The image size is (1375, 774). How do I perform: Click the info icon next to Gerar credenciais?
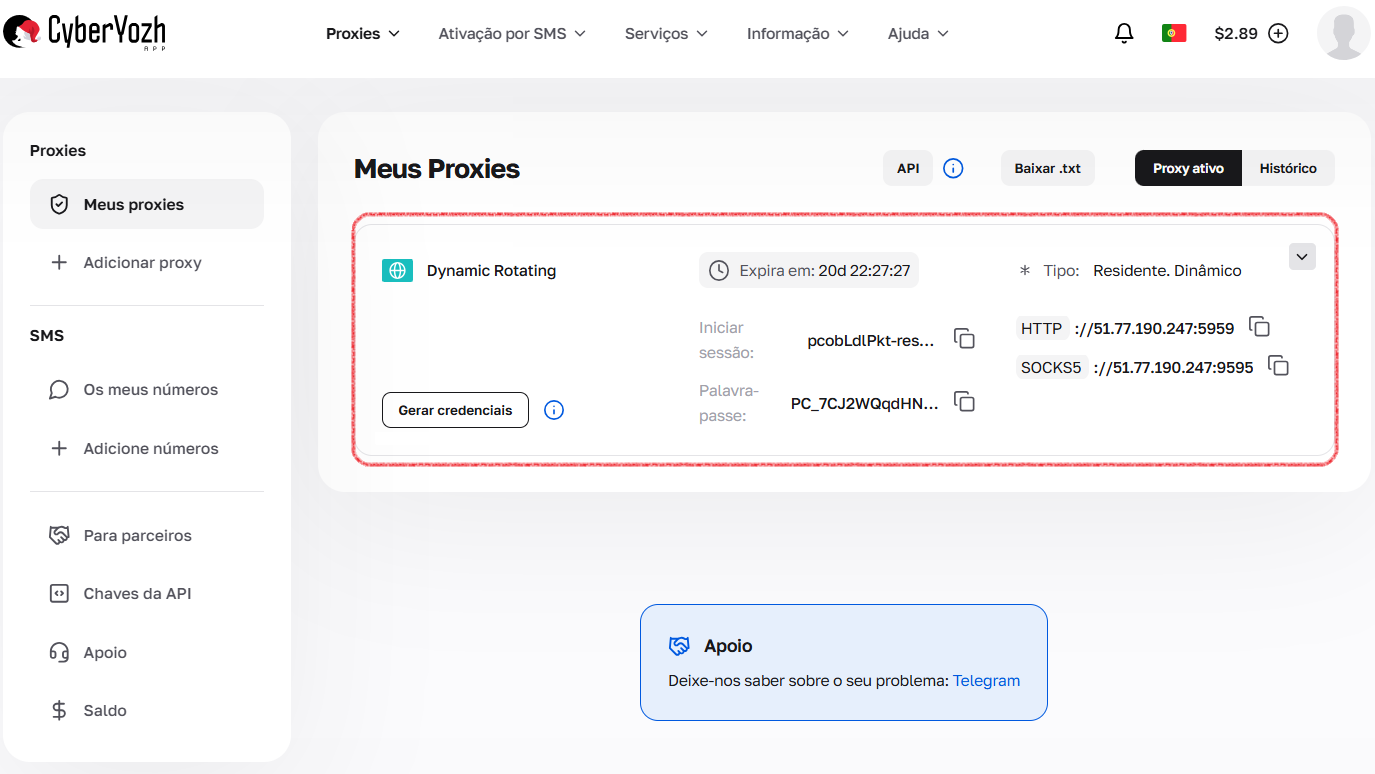554,410
